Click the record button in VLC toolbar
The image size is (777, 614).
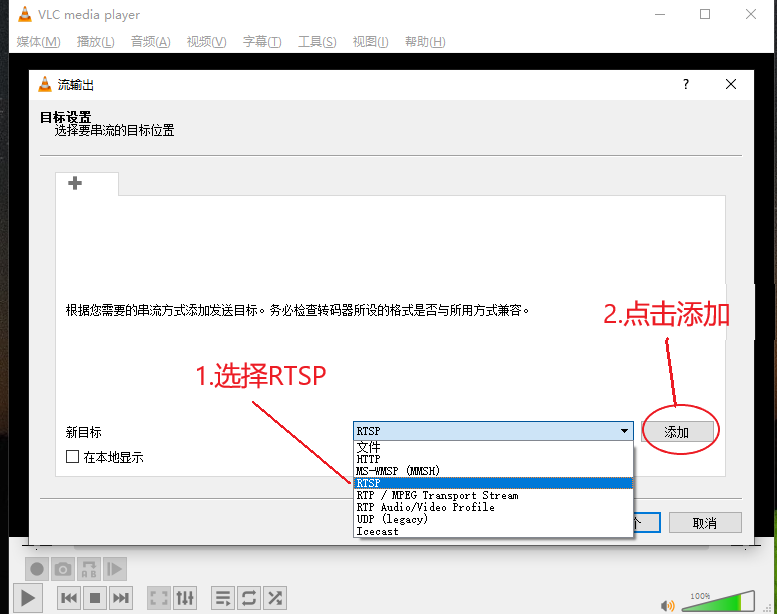click(x=37, y=569)
